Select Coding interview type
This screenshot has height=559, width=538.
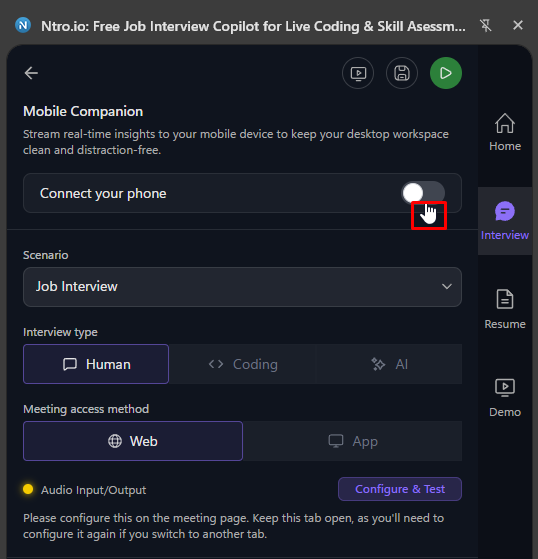pyautogui.click(x=243, y=364)
